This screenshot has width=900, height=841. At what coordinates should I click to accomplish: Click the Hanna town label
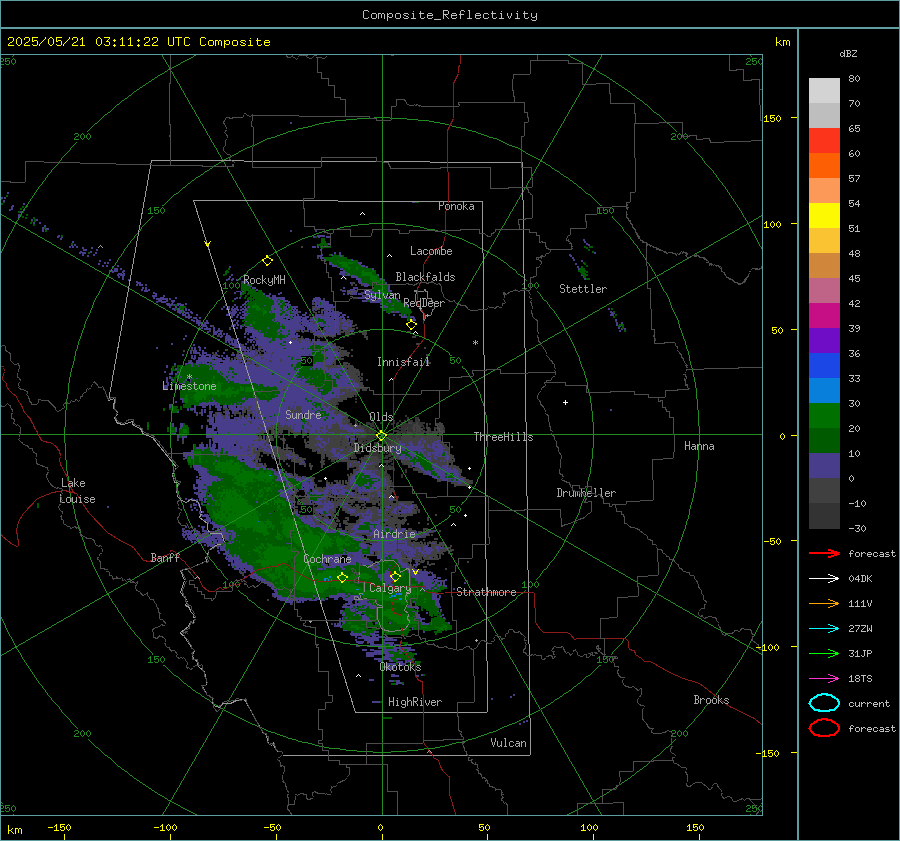click(x=699, y=446)
